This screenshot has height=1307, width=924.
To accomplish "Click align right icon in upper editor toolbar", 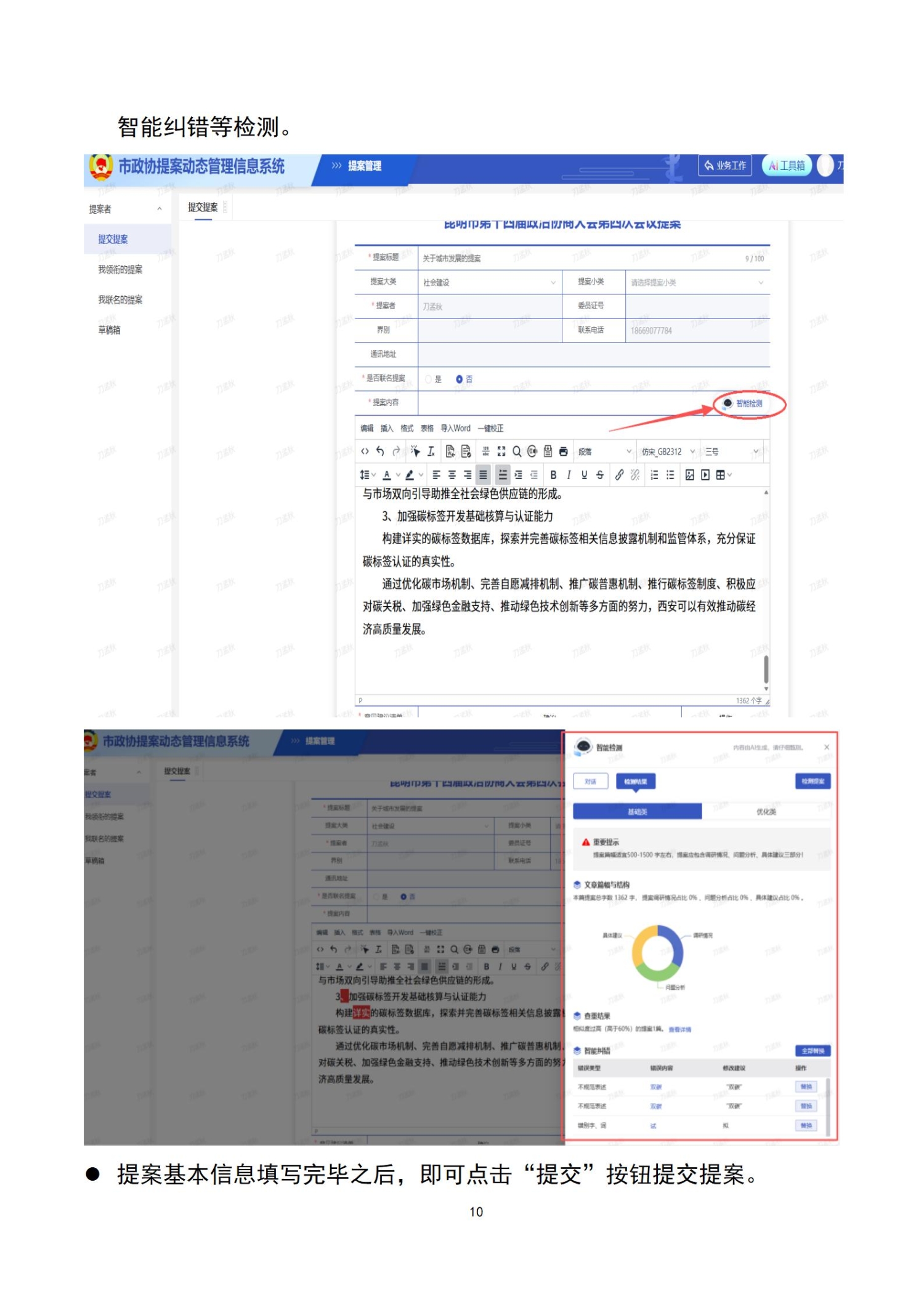I will (468, 475).
